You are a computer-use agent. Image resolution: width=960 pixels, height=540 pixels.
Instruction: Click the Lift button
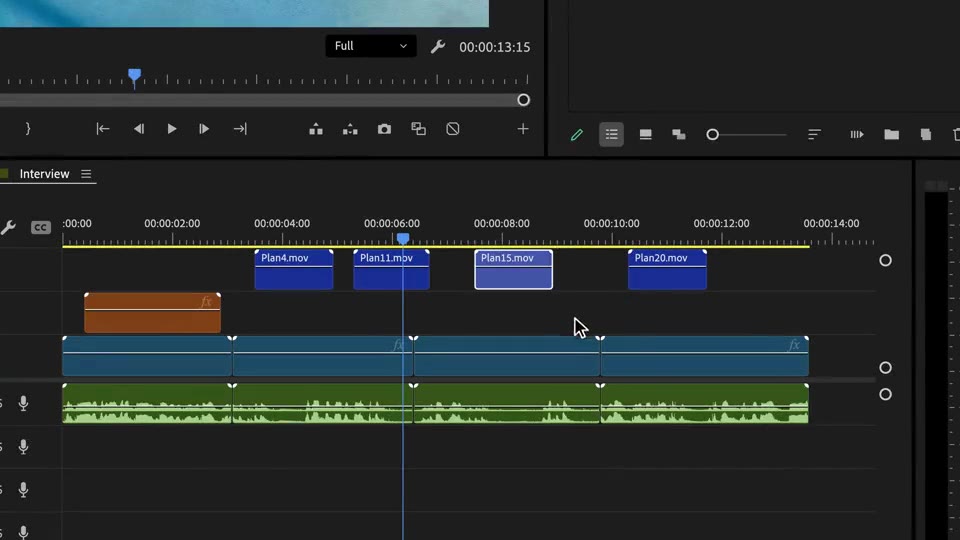click(316, 129)
